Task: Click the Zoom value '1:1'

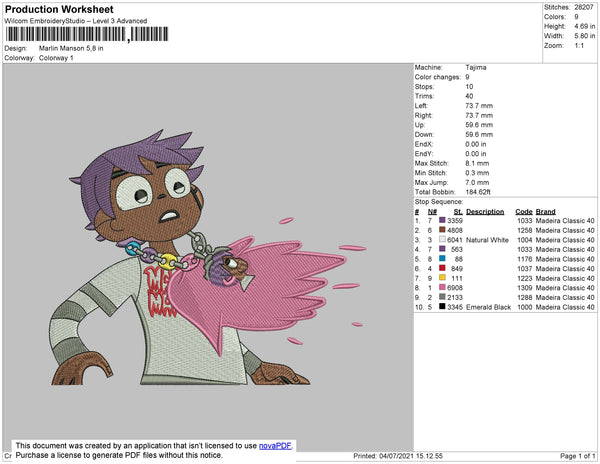Action: click(x=579, y=46)
